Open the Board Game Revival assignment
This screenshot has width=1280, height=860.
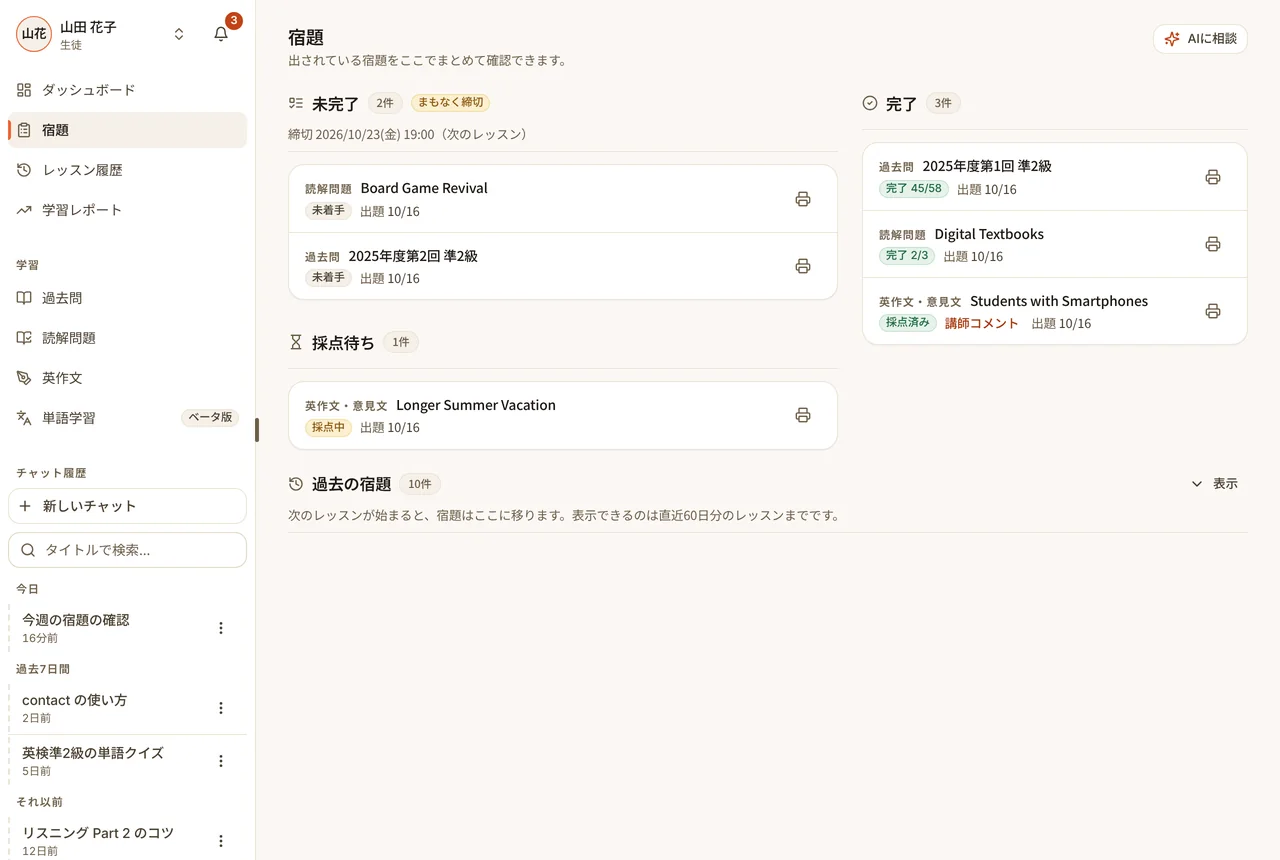[x=563, y=199]
